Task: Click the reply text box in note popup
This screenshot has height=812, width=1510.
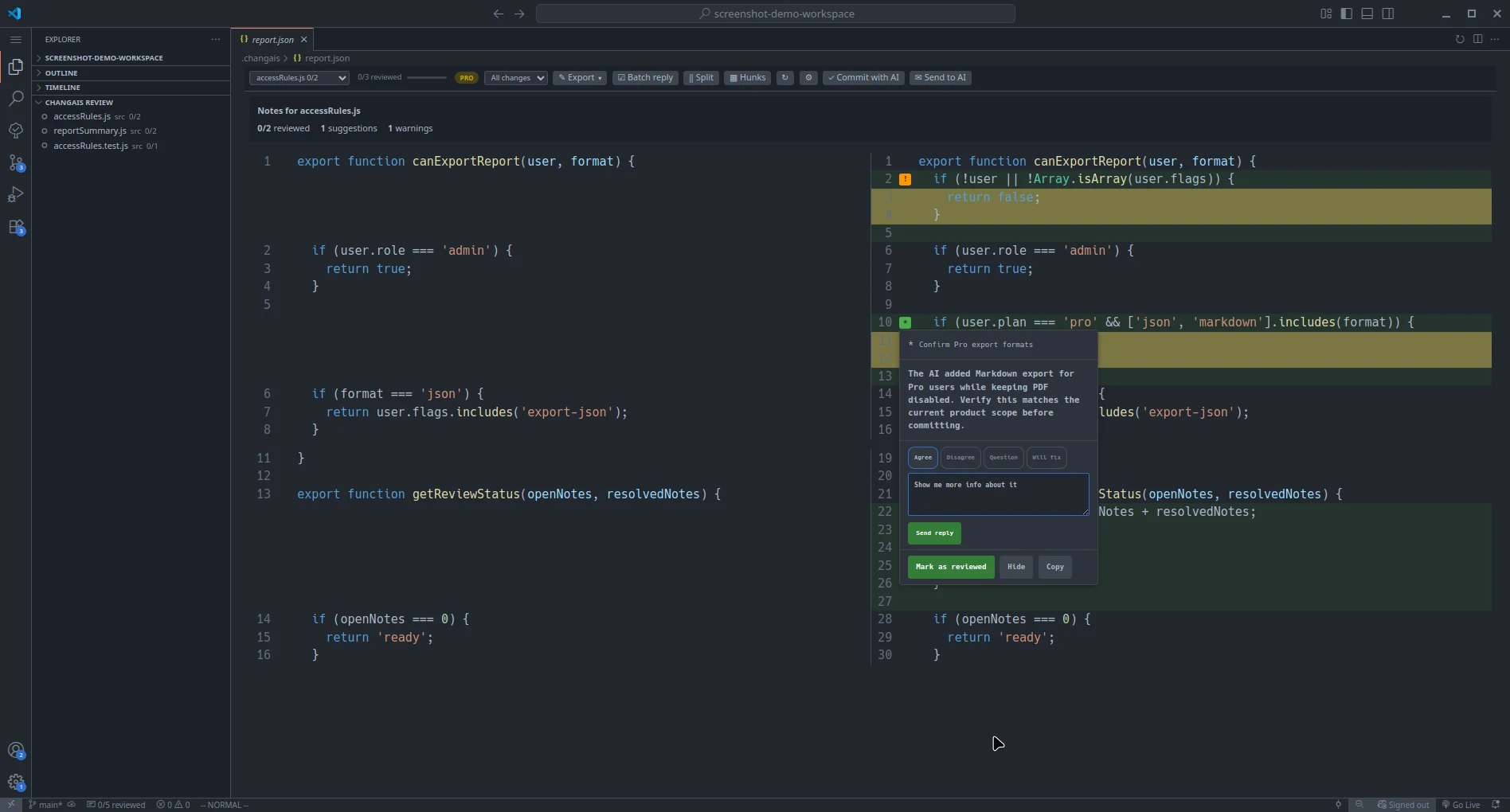Action: 999,494
